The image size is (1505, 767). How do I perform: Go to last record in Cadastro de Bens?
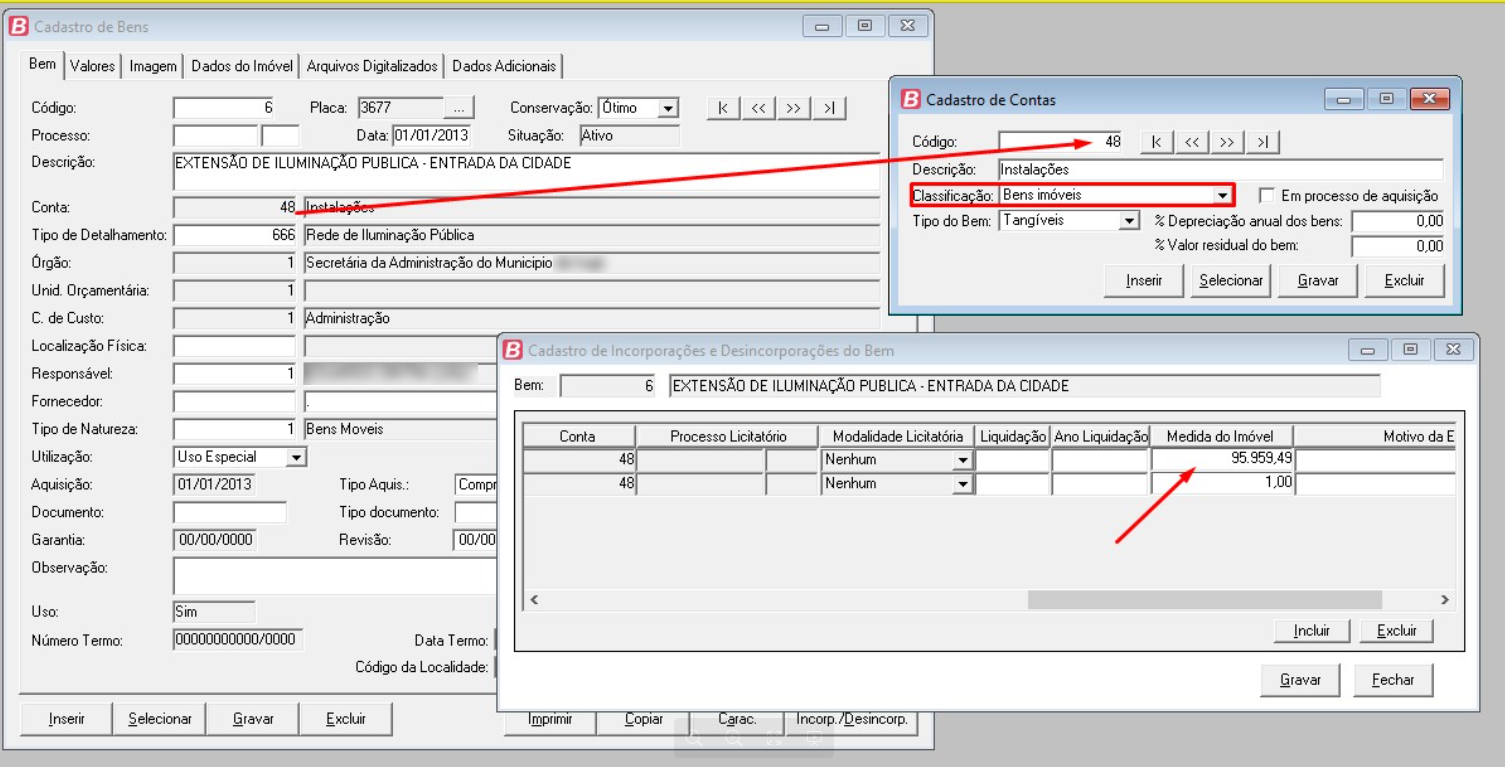pyautogui.click(x=829, y=108)
